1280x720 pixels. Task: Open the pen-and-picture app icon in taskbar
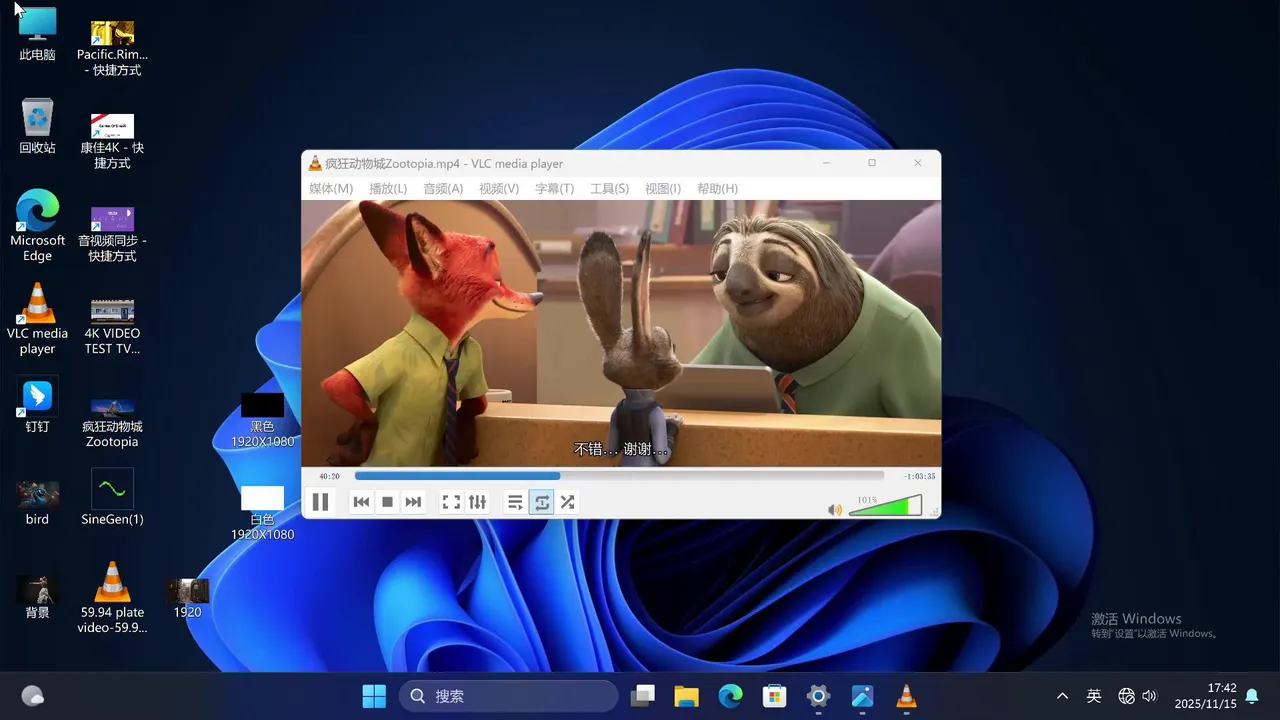click(x=862, y=696)
